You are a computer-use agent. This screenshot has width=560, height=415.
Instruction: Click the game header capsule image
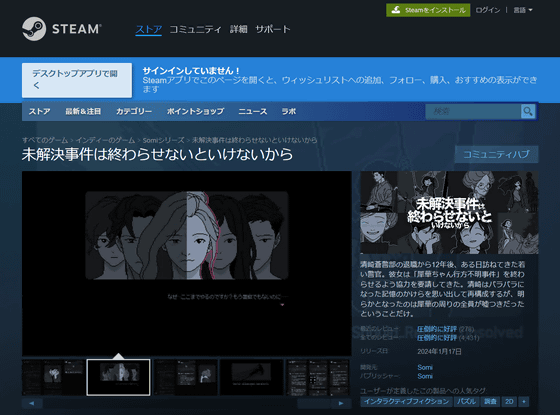(x=449, y=212)
